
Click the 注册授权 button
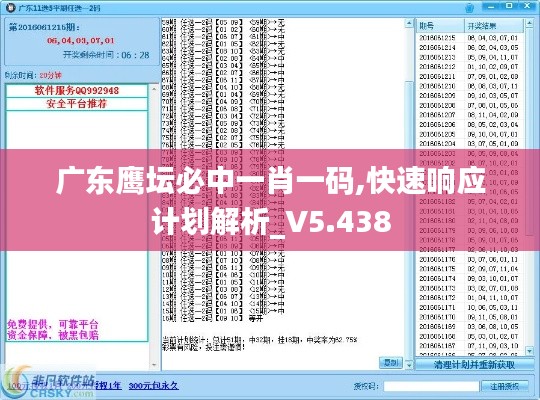[505, 386]
